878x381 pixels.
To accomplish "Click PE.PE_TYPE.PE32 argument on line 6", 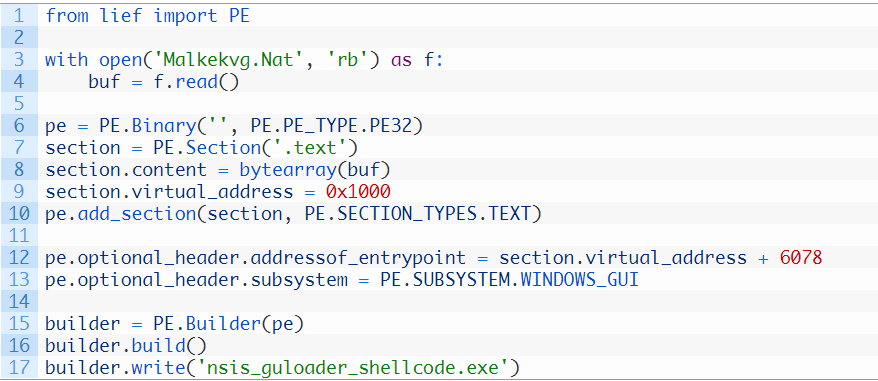I will (330, 126).
